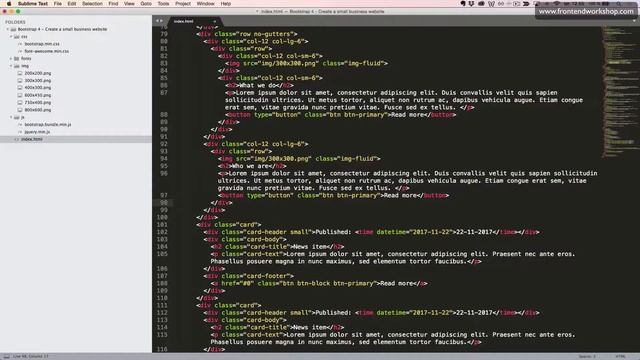Click the tab navigation arrows left of index.html tab
The image size is (640, 360).
(x=159, y=21)
